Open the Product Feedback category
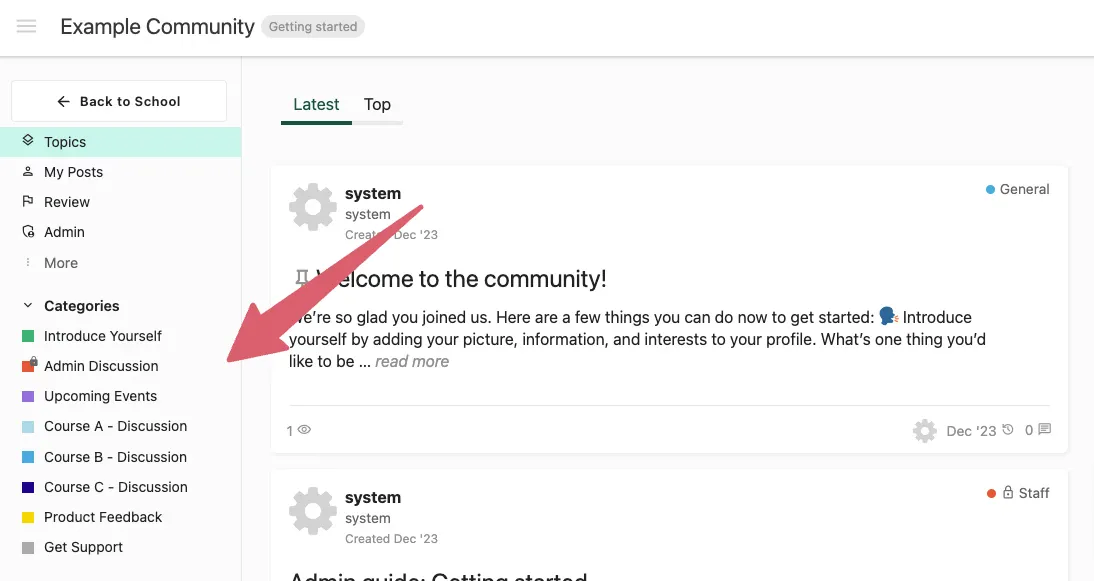 click(103, 517)
